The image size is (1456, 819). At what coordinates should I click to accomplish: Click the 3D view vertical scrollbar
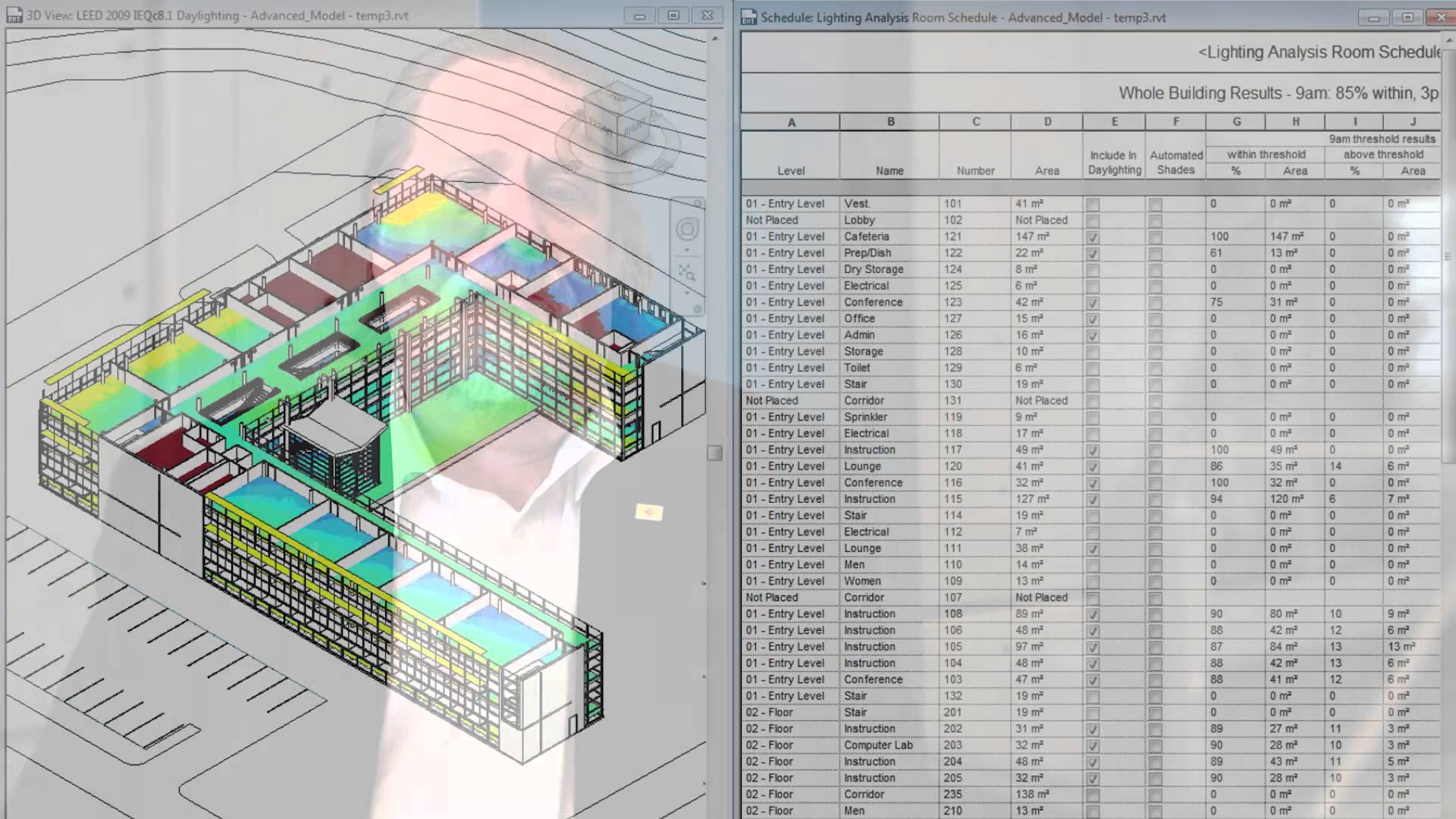pyautogui.click(x=713, y=453)
